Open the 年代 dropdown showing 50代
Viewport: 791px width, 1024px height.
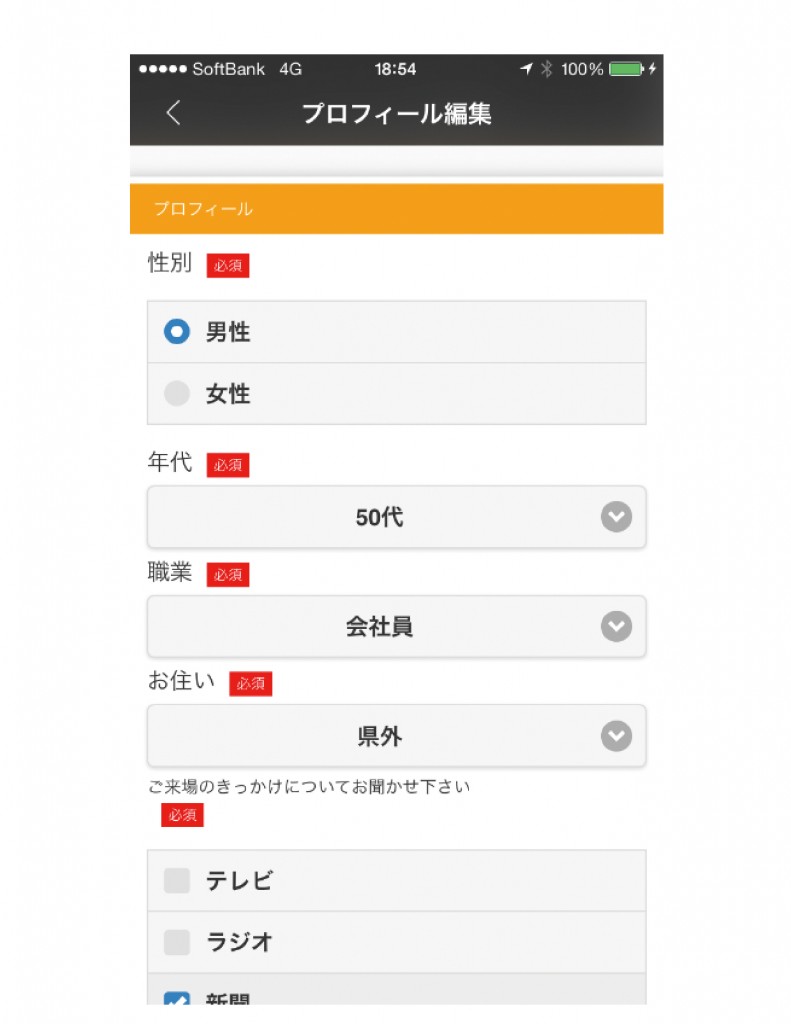click(x=396, y=517)
